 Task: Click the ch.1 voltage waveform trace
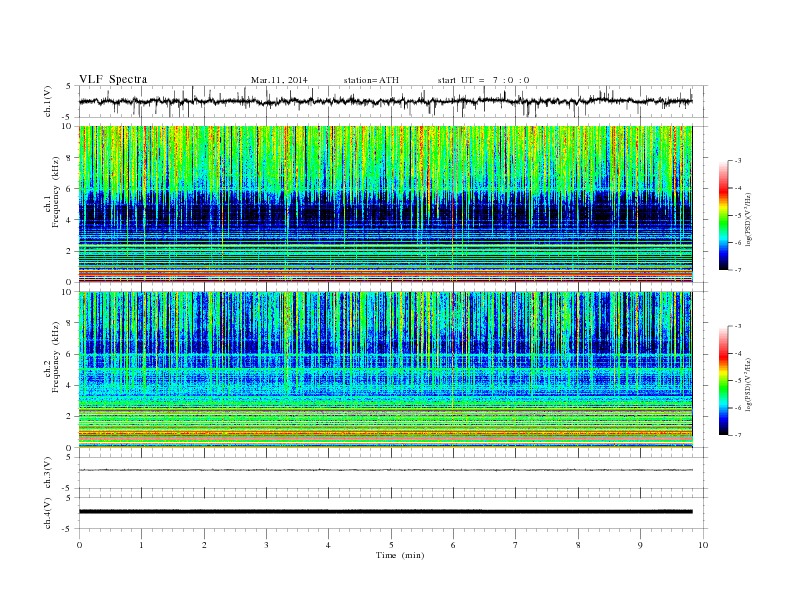point(385,101)
